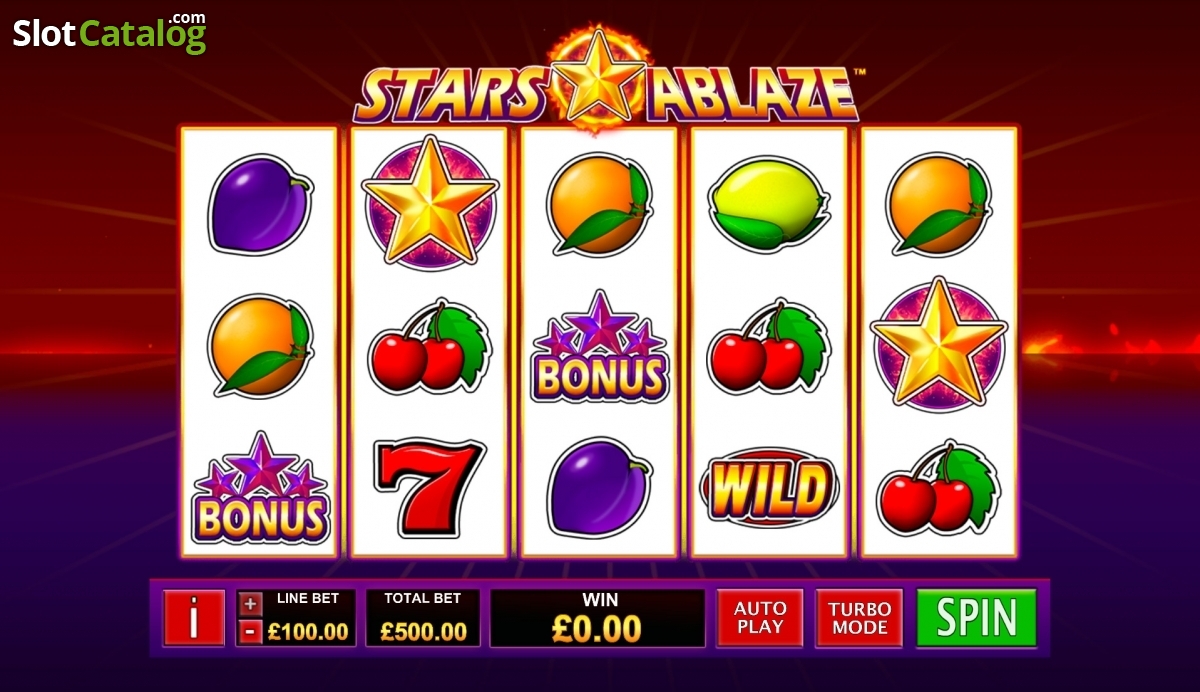This screenshot has width=1200, height=692.
Task: Select the BONUS symbol on middle reel
Action: [x=599, y=346]
